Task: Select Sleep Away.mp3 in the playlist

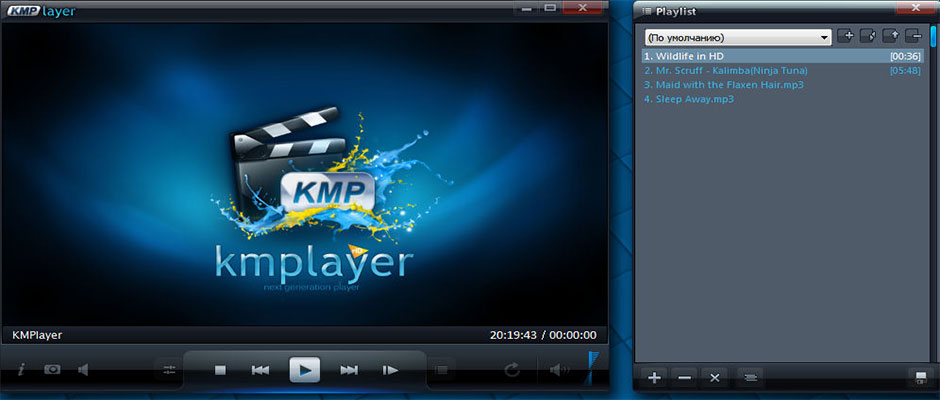Action: coord(782,99)
